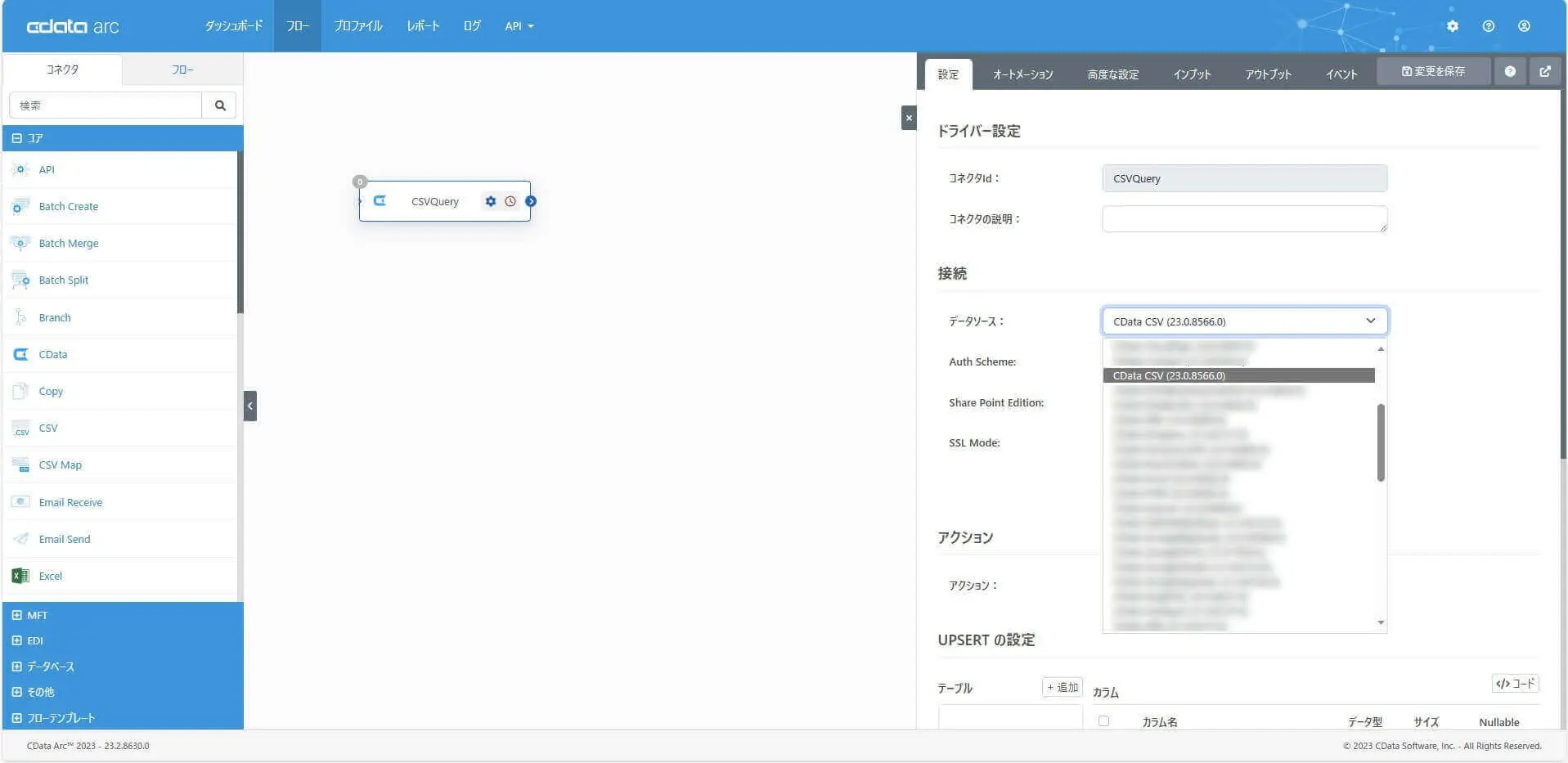
Task: Select the Branch connector icon
Action: pyautogui.click(x=20, y=317)
